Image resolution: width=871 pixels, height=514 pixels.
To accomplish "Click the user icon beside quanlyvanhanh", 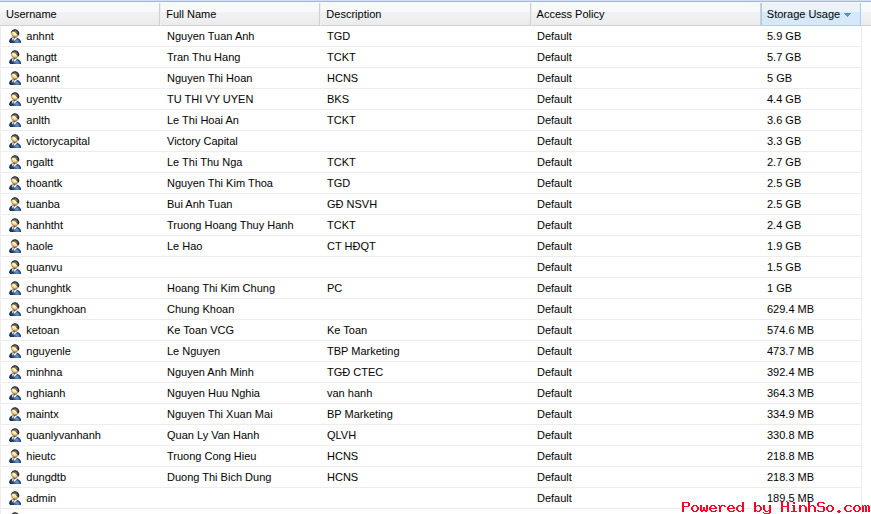I will (x=14, y=435).
